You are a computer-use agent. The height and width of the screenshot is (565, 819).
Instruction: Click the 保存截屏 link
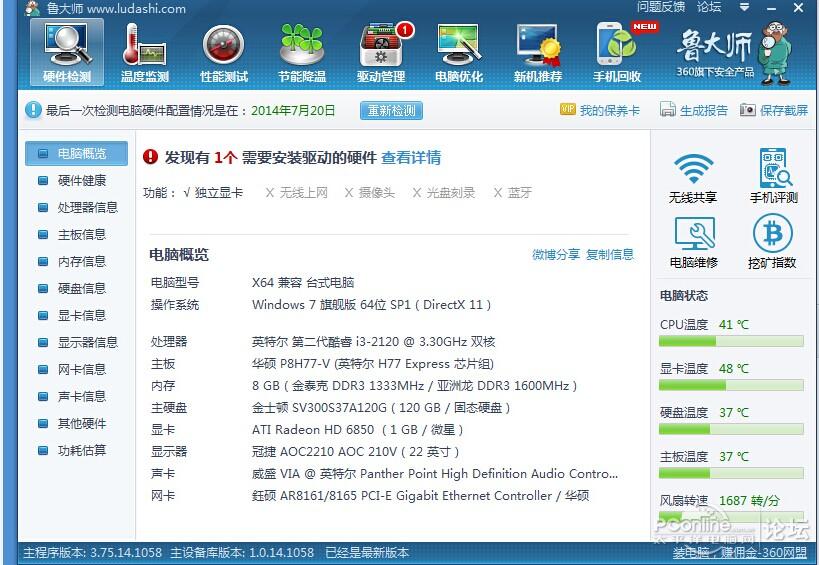pyautogui.click(x=784, y=110)
